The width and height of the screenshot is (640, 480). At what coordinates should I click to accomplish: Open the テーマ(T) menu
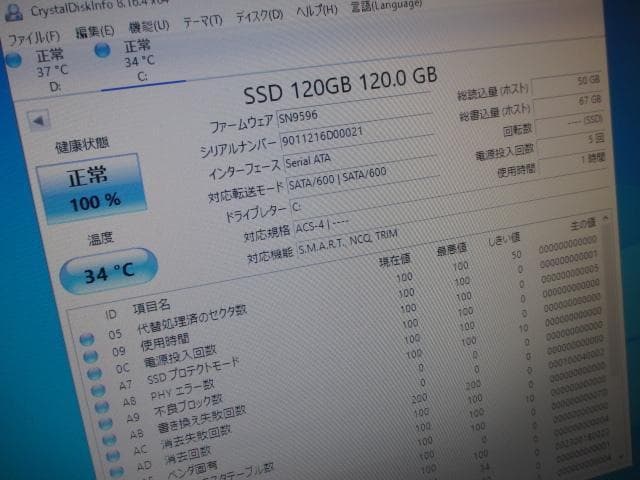[x=203, y=21]
